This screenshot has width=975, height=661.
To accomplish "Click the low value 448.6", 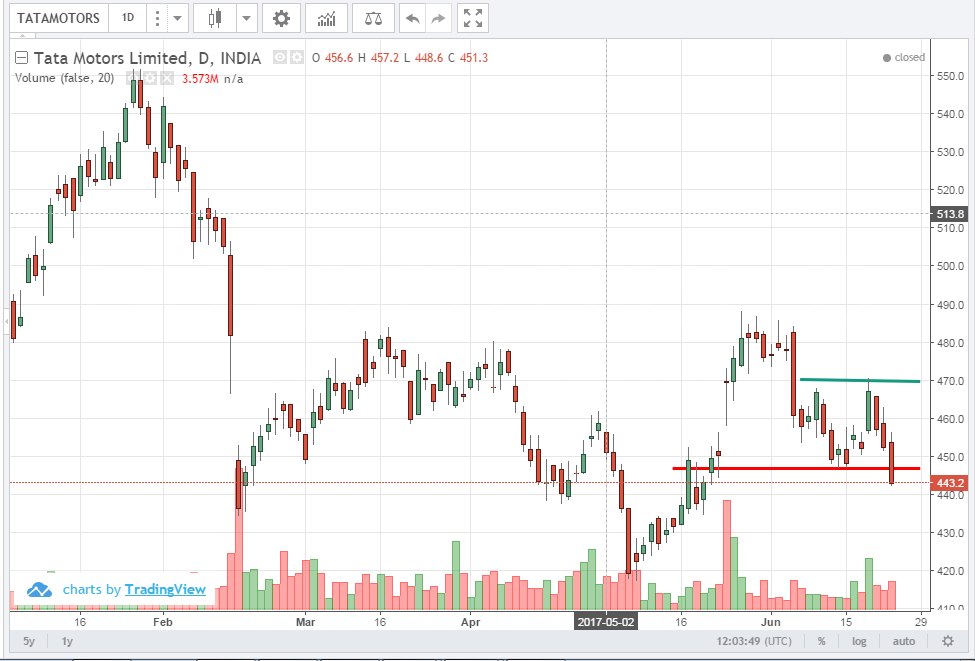I will pos(429,58).
